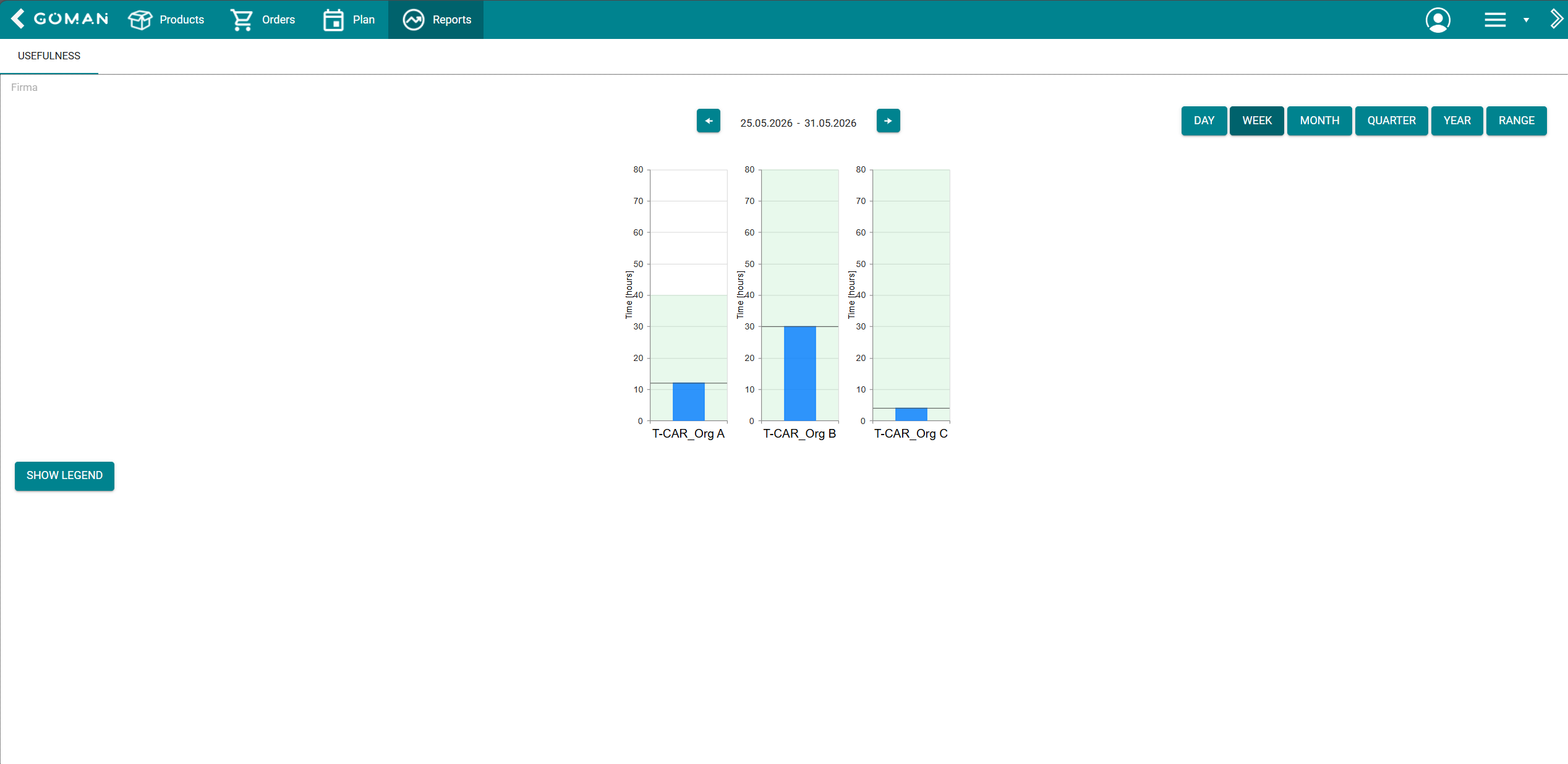Expand the small dropdown arrow beside menu
This screenshot has height=764, width=1568.
pos(1526,20)
